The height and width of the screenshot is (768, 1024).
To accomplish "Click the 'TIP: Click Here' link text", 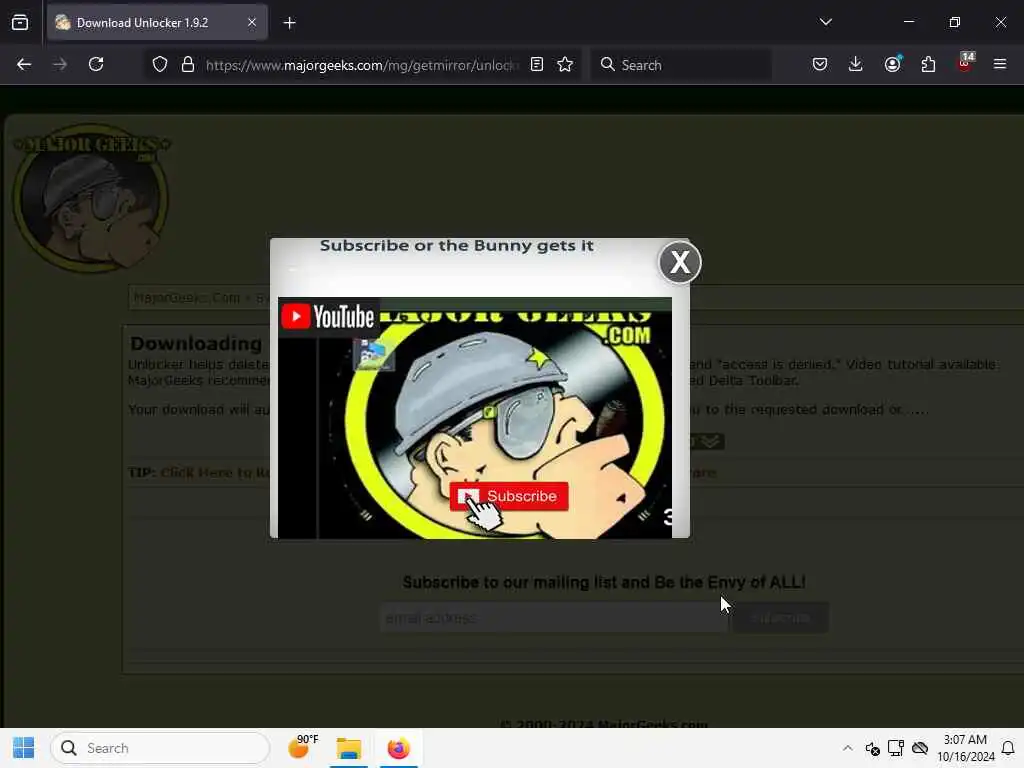I will (199, 472).
